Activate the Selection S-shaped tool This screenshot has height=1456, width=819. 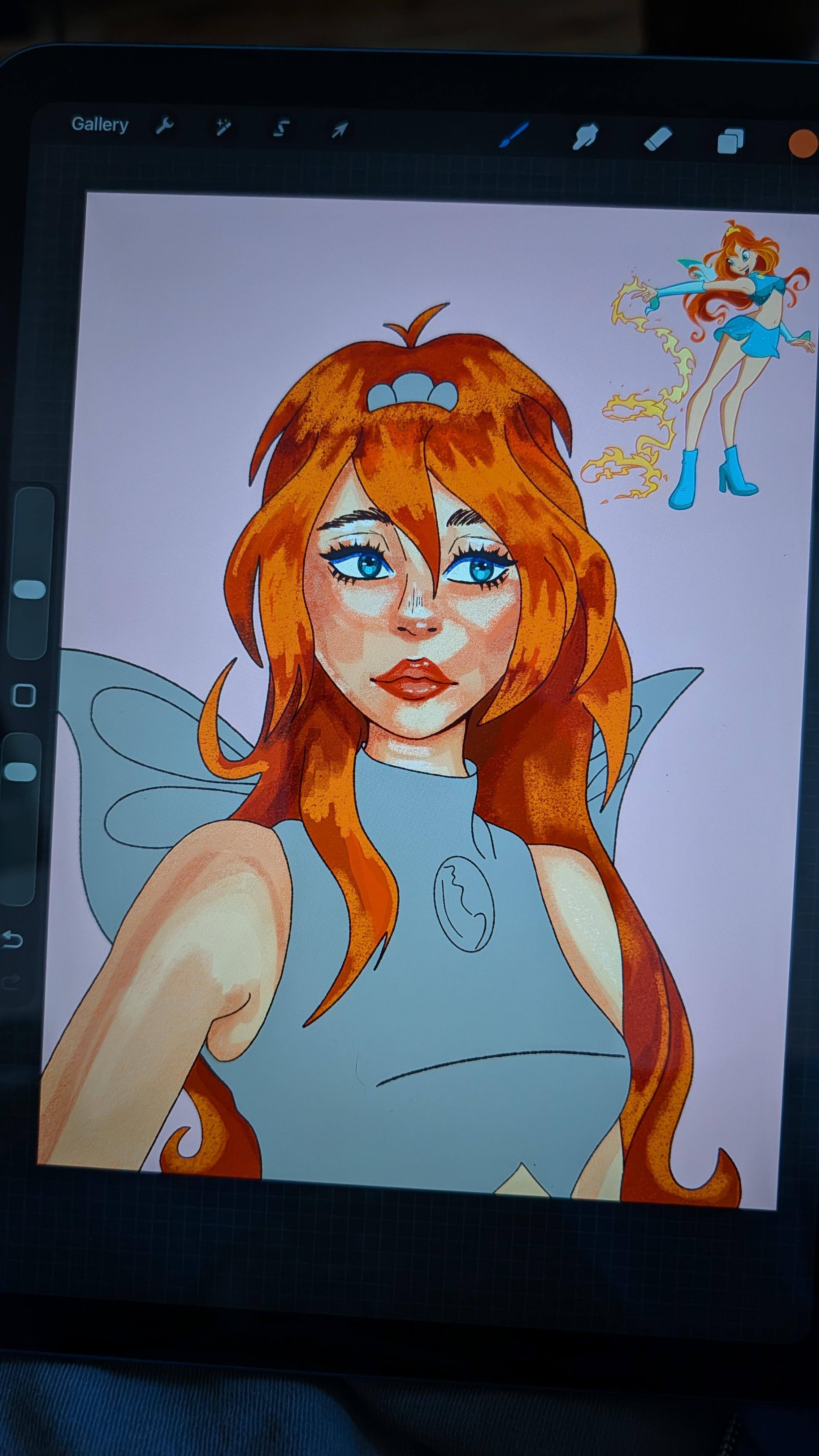tap(281, 129)
